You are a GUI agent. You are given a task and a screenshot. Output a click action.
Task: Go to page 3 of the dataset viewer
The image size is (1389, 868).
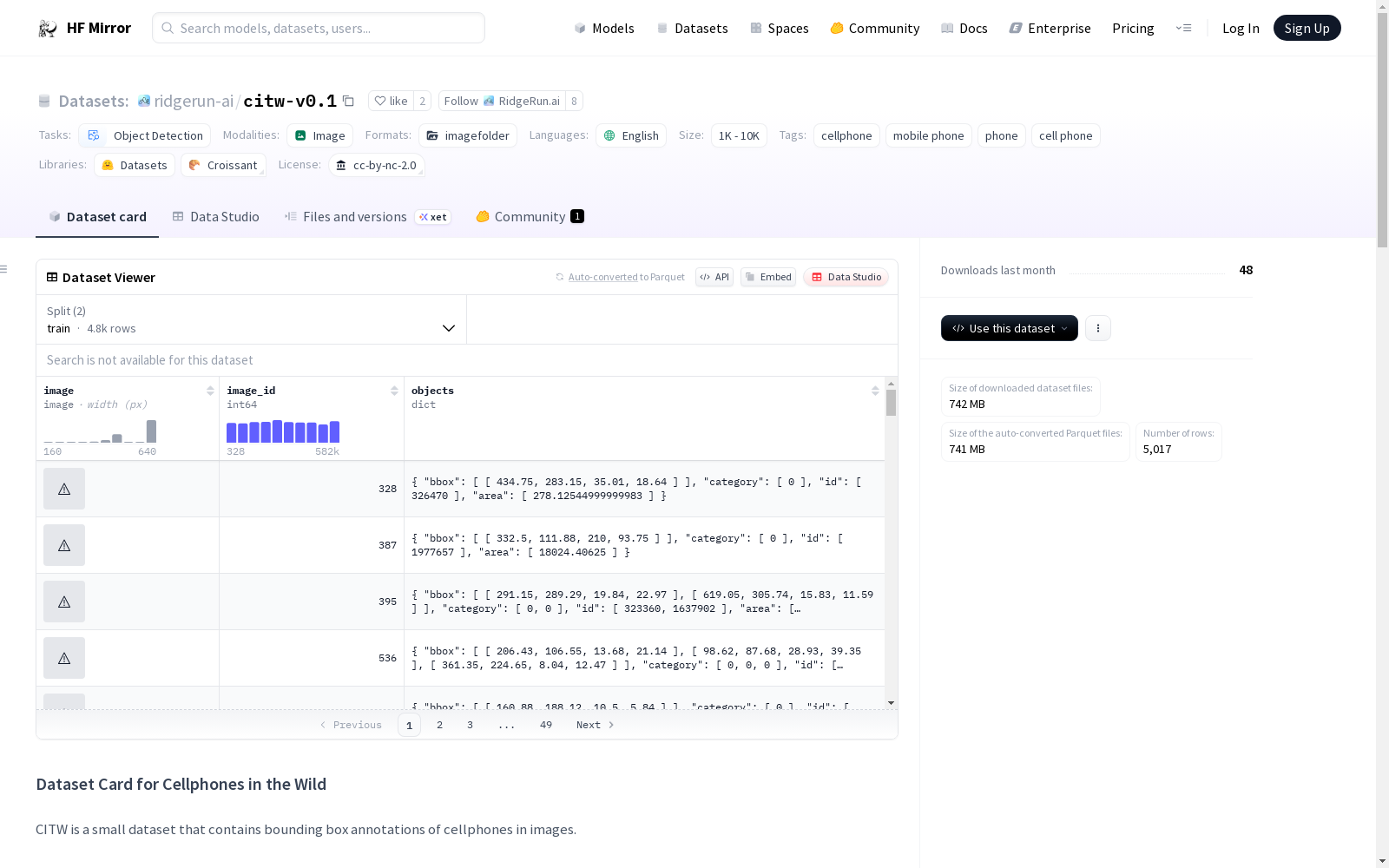coord(470,725)
